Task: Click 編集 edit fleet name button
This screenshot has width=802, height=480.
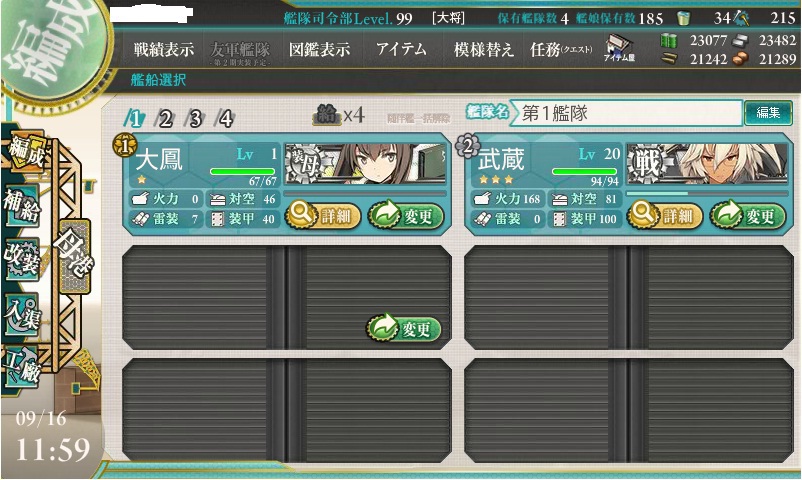Action: click(768, 113)
